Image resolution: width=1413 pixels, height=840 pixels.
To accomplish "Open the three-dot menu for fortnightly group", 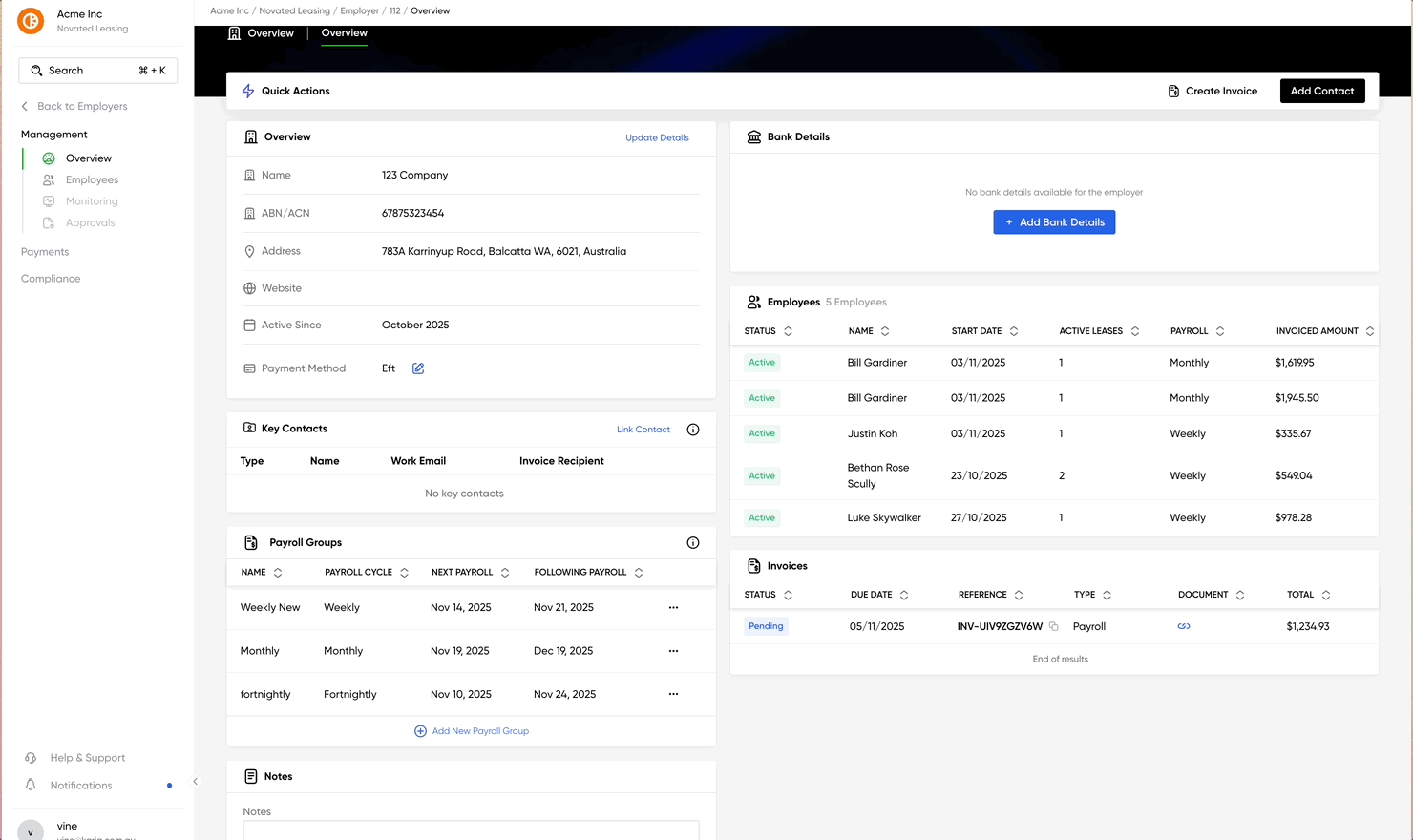I will 673,695.
